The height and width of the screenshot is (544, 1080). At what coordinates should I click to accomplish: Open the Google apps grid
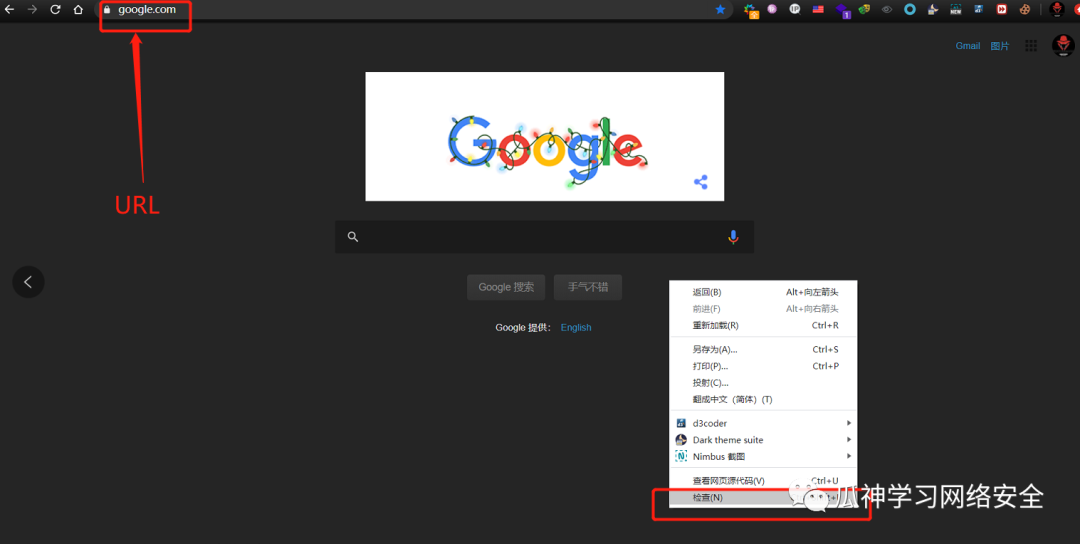click(1031, 45)
